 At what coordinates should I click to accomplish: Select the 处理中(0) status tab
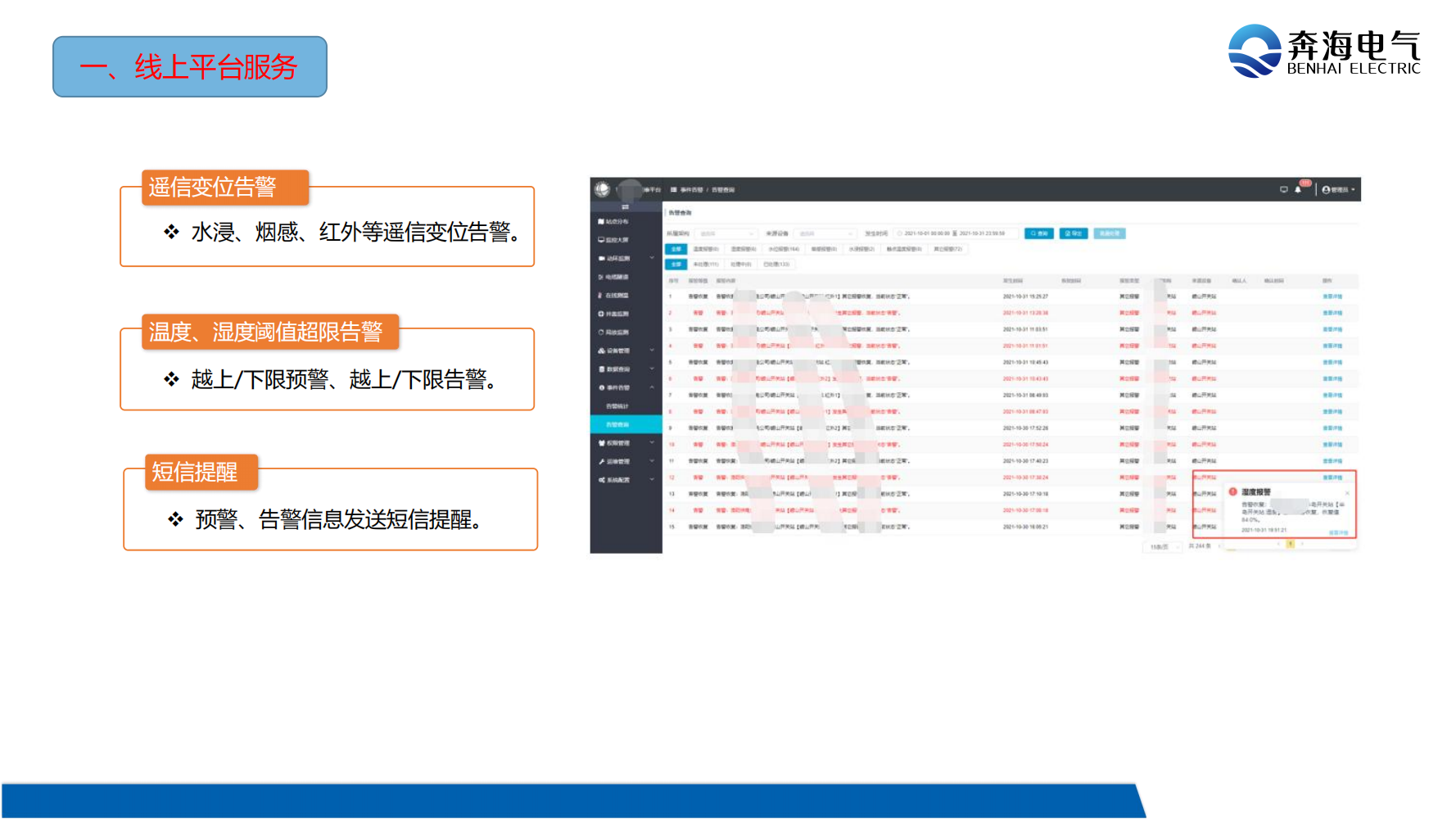point(741,265)
